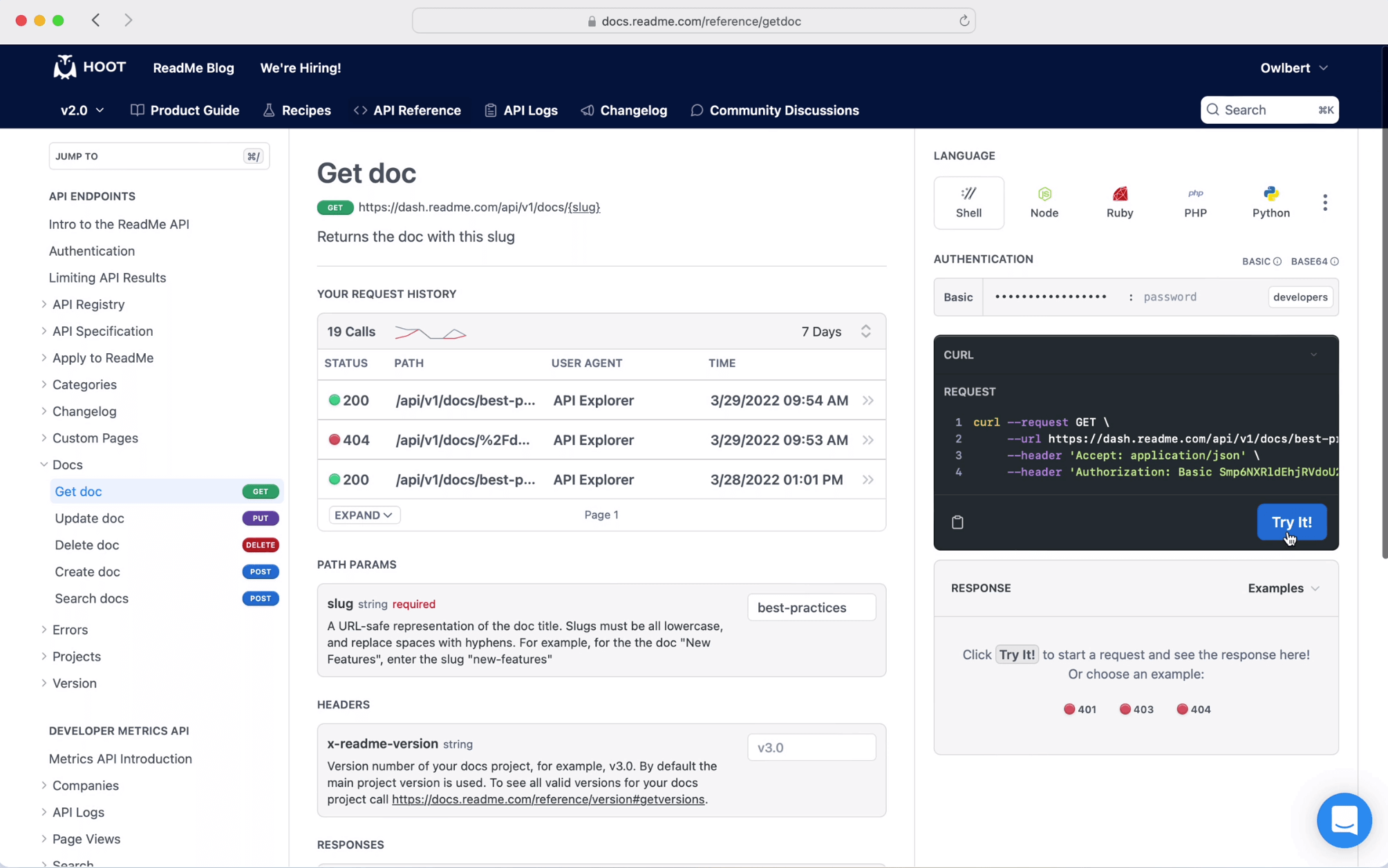
Task: Show the 404 example response
Action: click(1193, 709)
